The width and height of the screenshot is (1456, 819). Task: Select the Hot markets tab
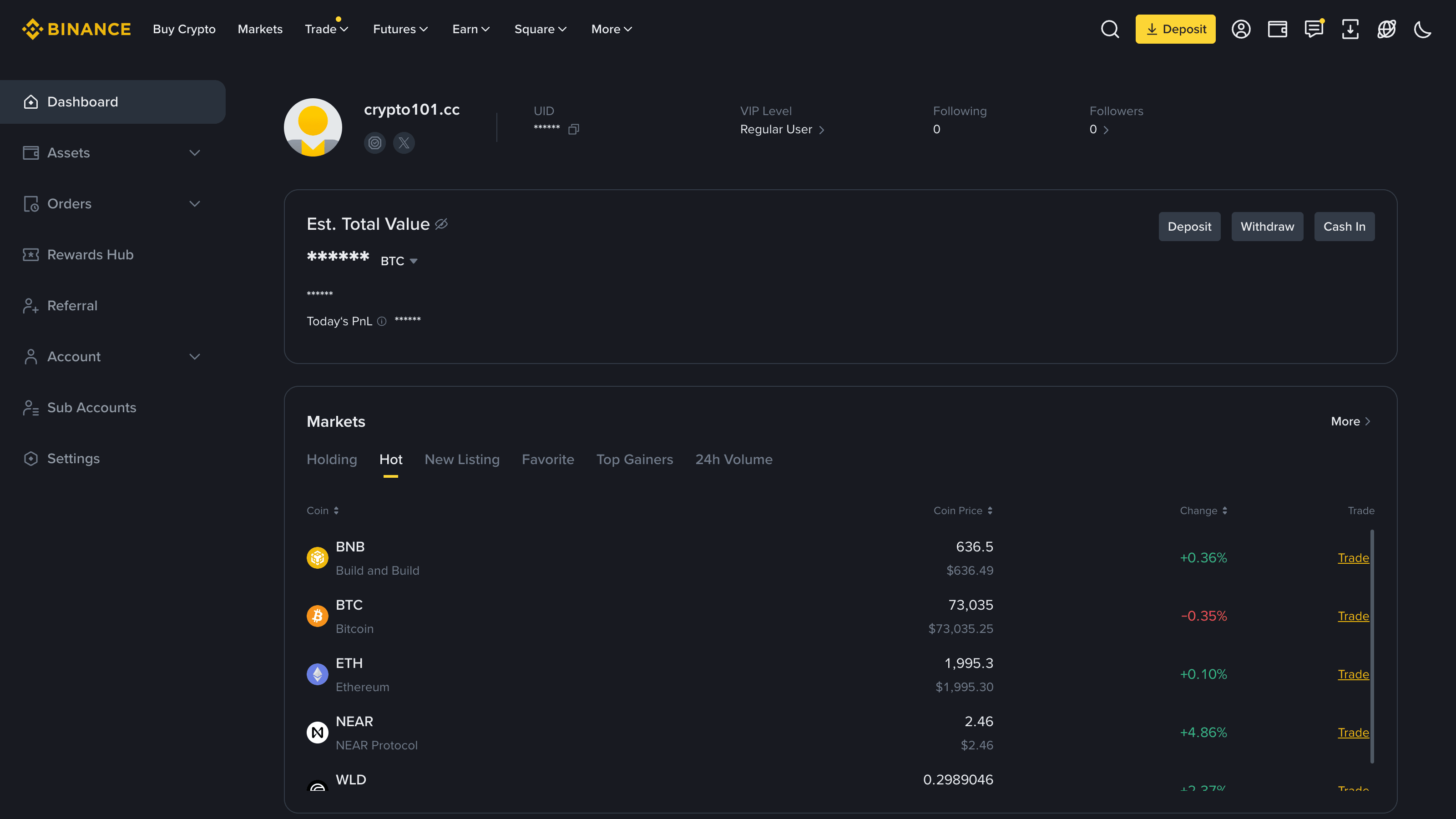(390, 460)
